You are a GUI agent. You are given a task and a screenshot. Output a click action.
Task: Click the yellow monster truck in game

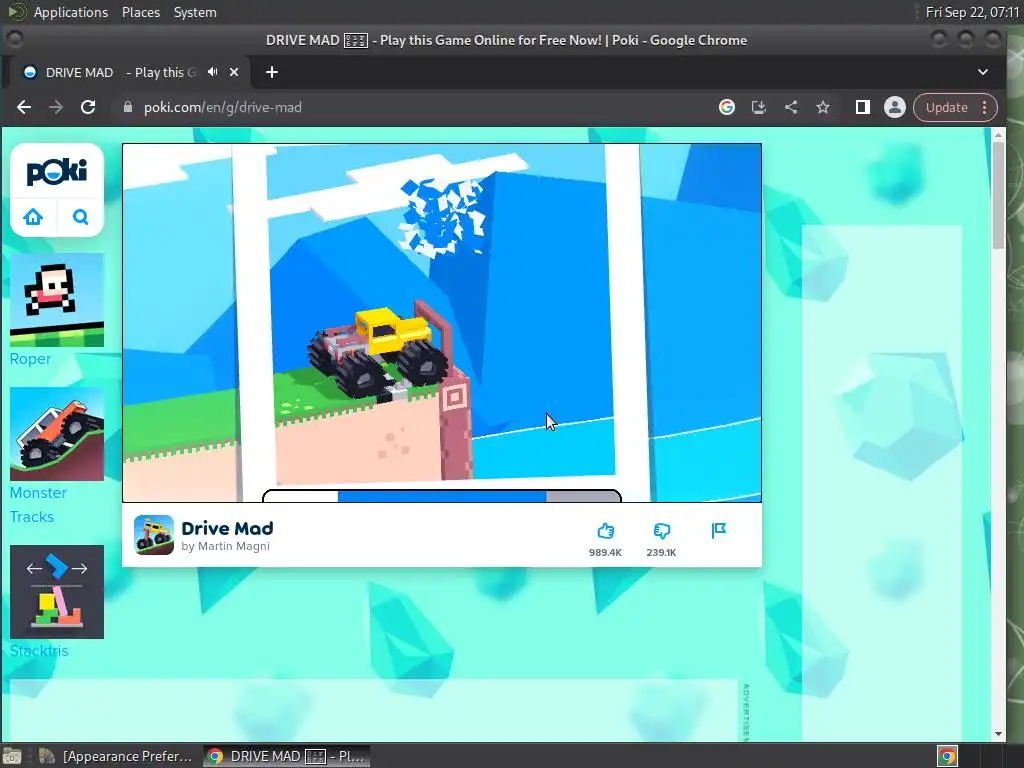click(x=380, y=351)
